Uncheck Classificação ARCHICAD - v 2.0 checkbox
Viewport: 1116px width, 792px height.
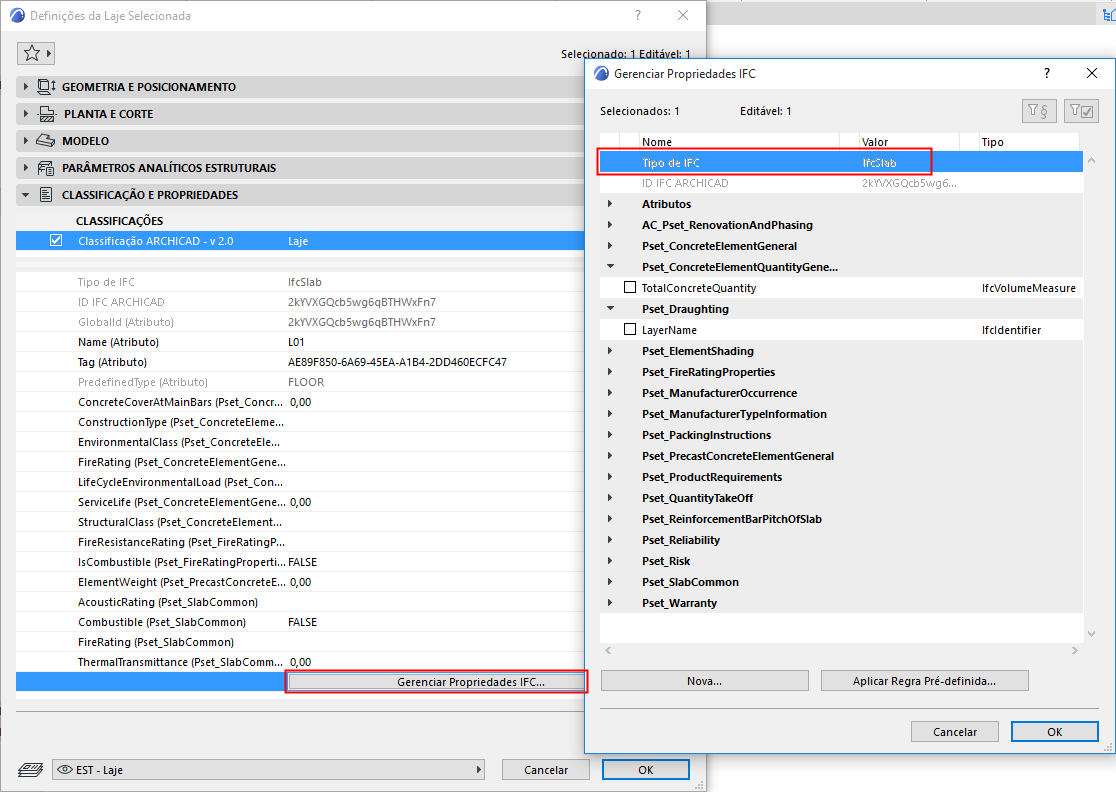56,241
